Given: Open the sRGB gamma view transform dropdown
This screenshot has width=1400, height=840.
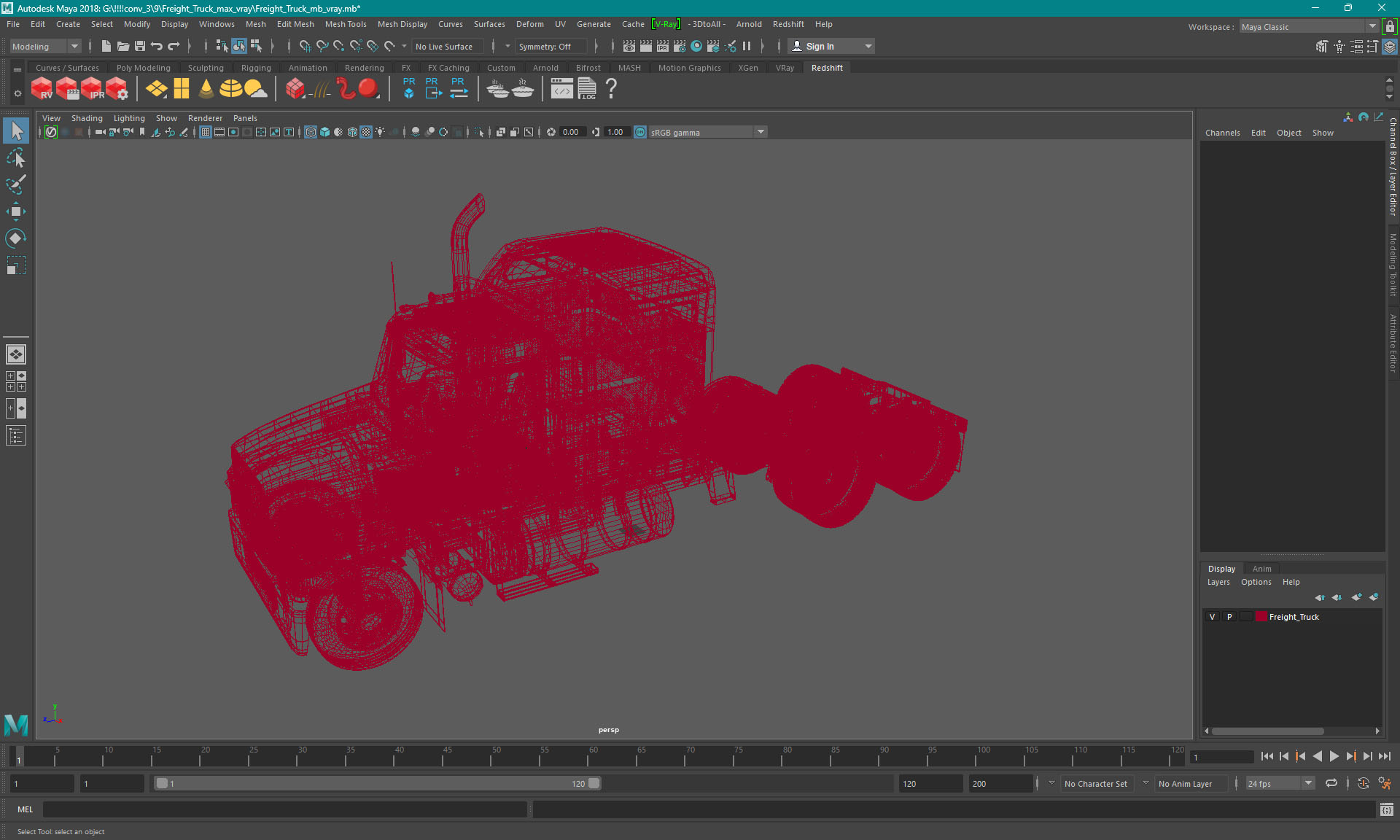Looking at the screenshot, I should [707, 132].
